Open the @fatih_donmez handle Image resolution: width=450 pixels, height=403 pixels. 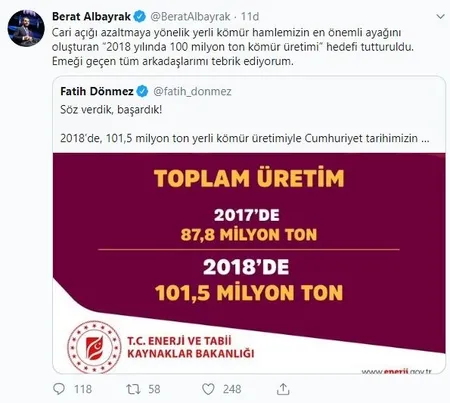(192, 91)
